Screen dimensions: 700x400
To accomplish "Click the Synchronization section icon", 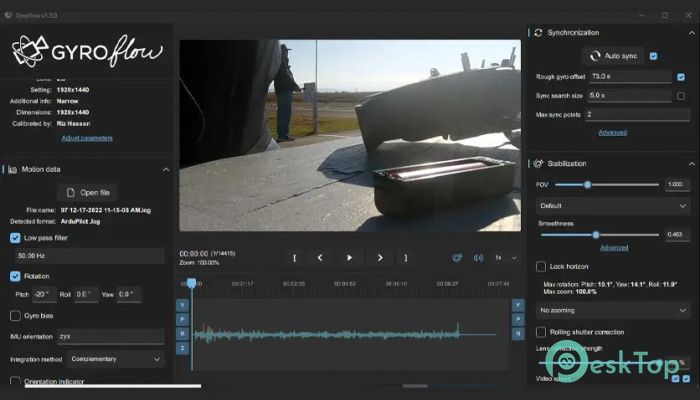I will click(538, 33).
